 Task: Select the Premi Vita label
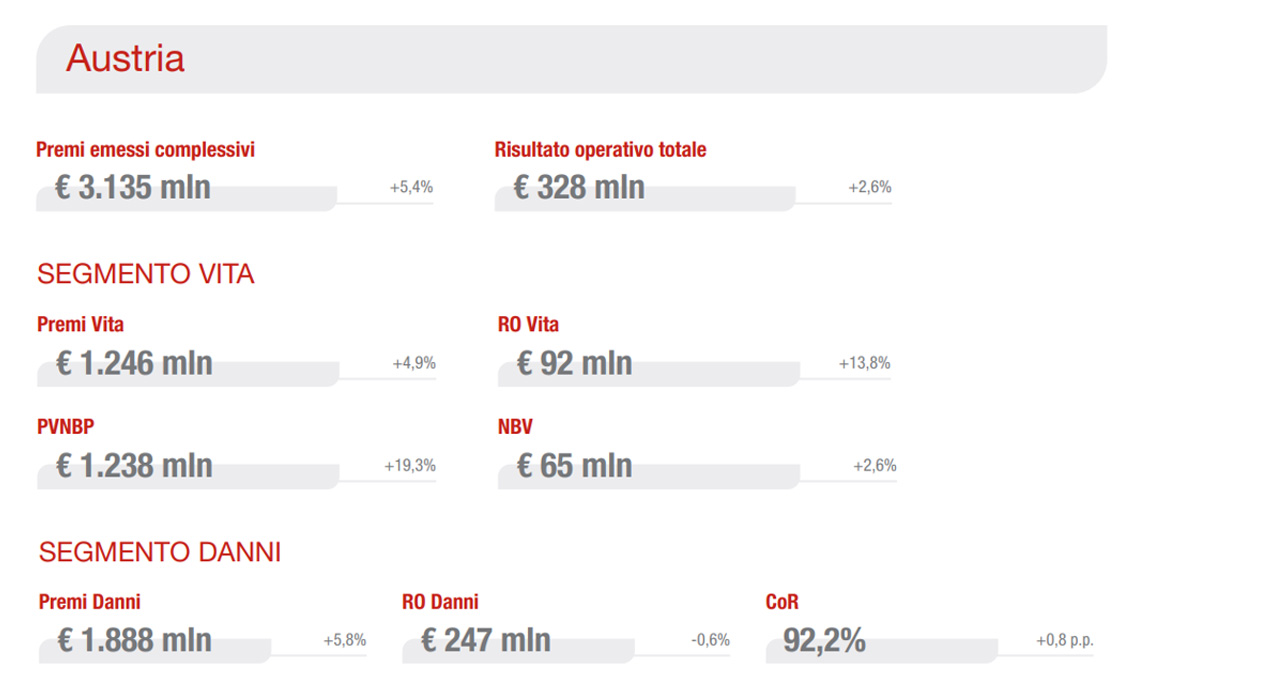[x=81, y=325]
